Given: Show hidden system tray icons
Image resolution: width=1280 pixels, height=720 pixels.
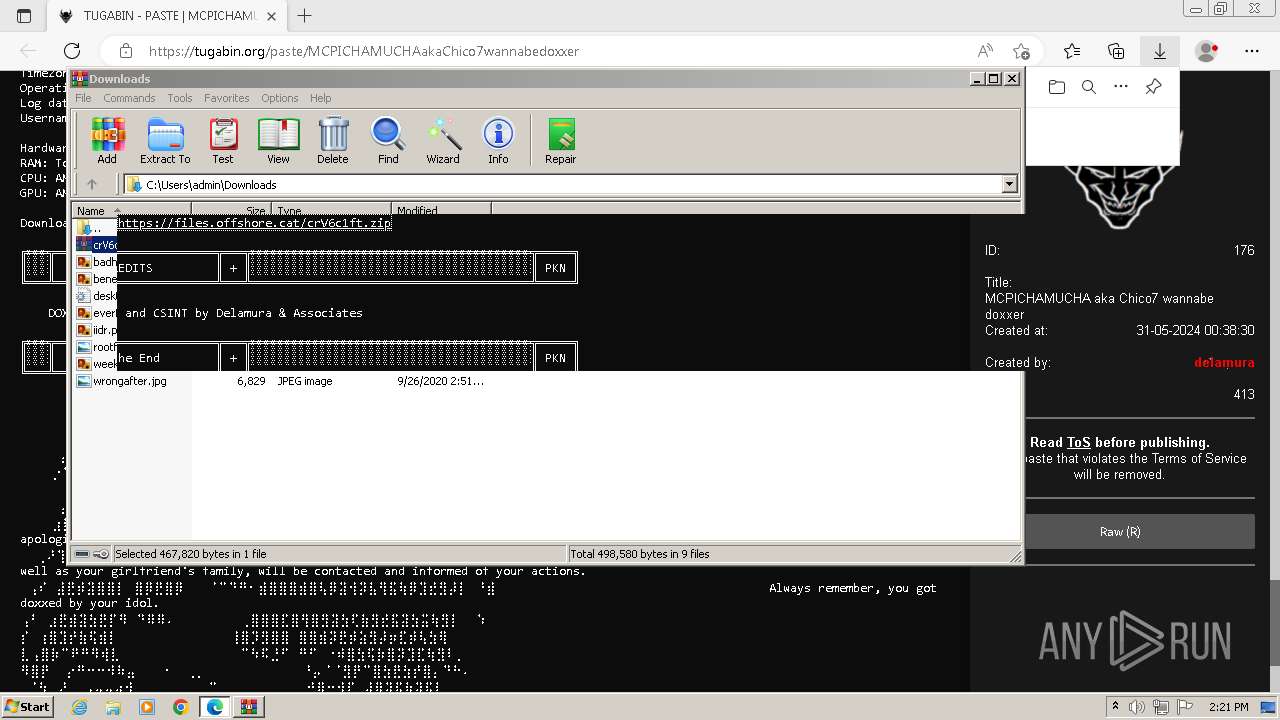Looking at the screenshot, I should [x=1116, y=707].
